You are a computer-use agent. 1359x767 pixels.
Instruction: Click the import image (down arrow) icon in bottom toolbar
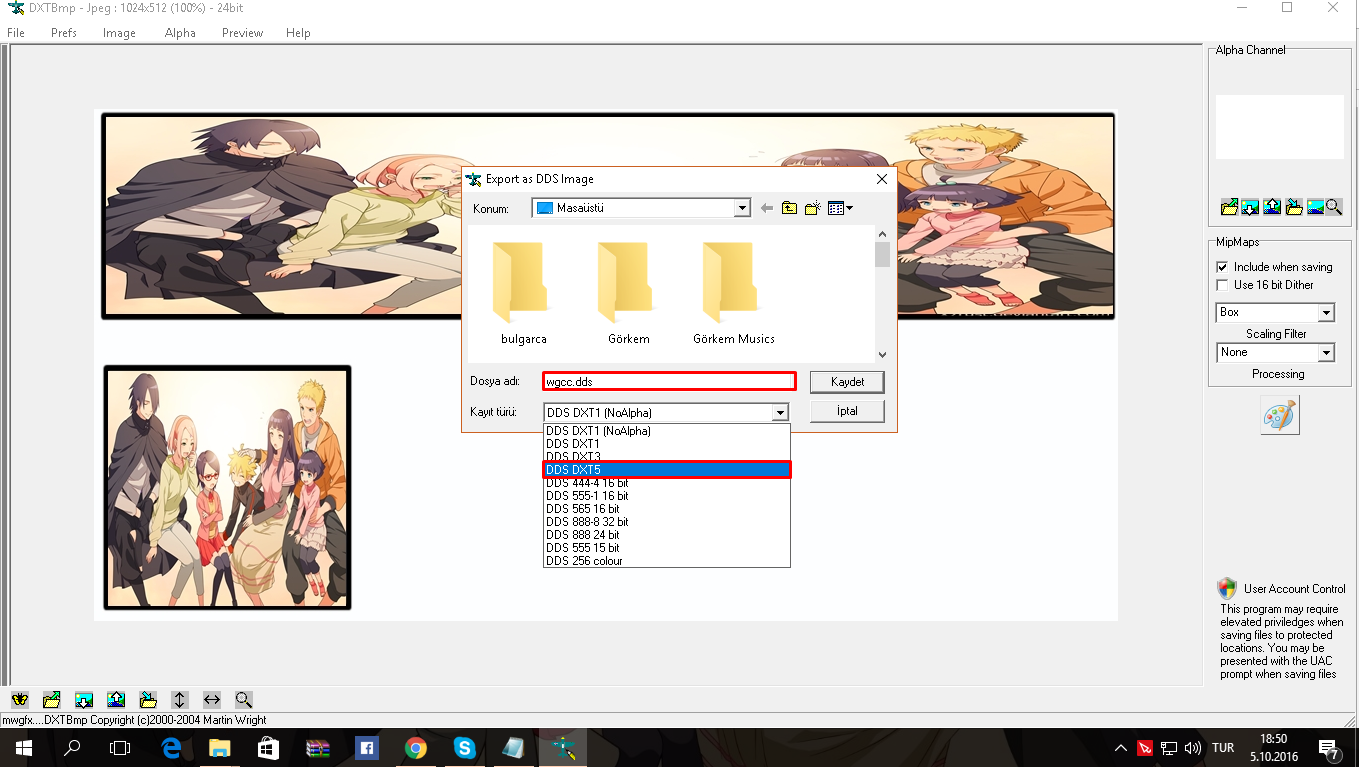click(x=84, y=700)
